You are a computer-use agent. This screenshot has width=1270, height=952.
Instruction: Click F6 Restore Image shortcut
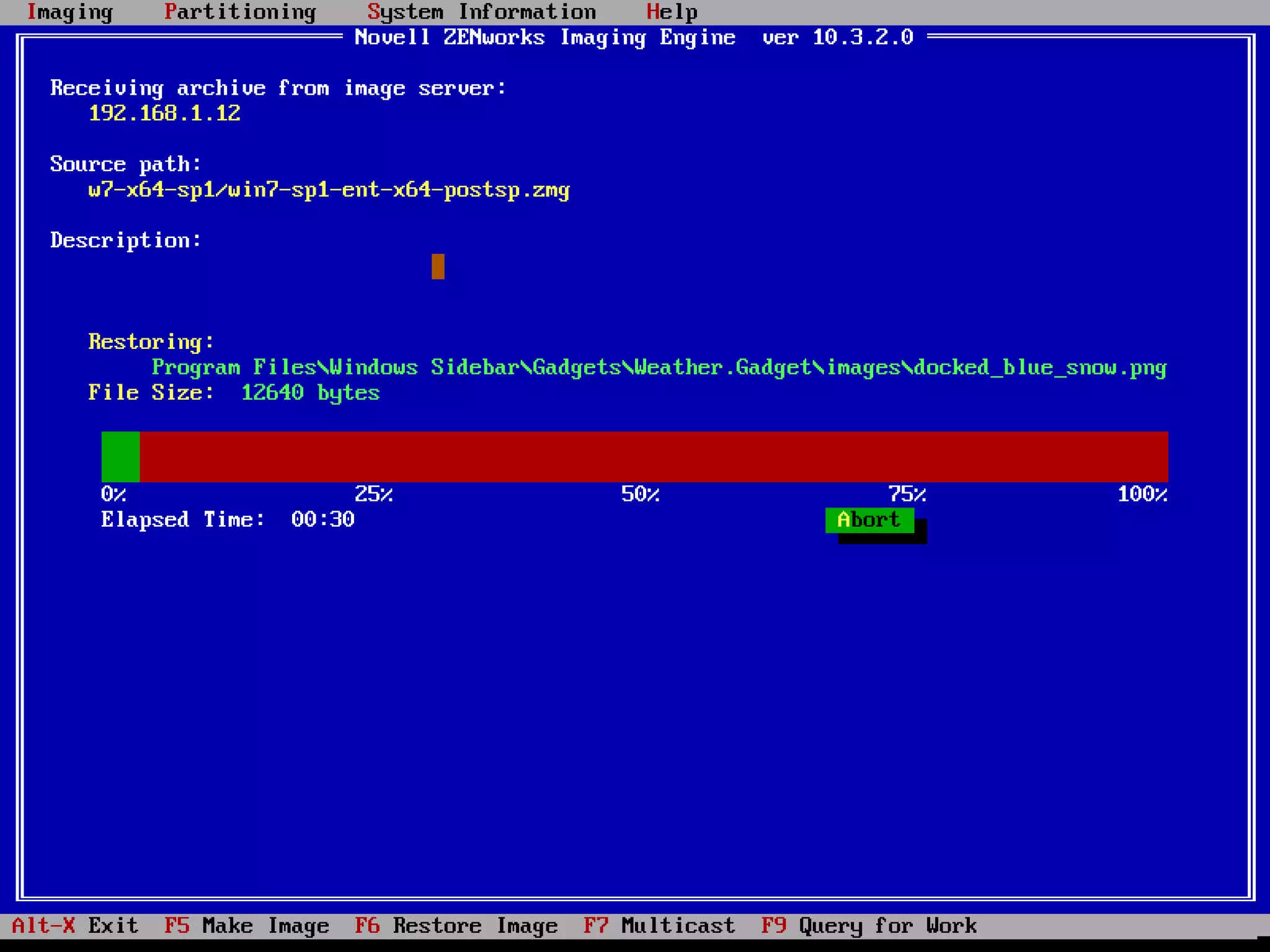point(456,926)
